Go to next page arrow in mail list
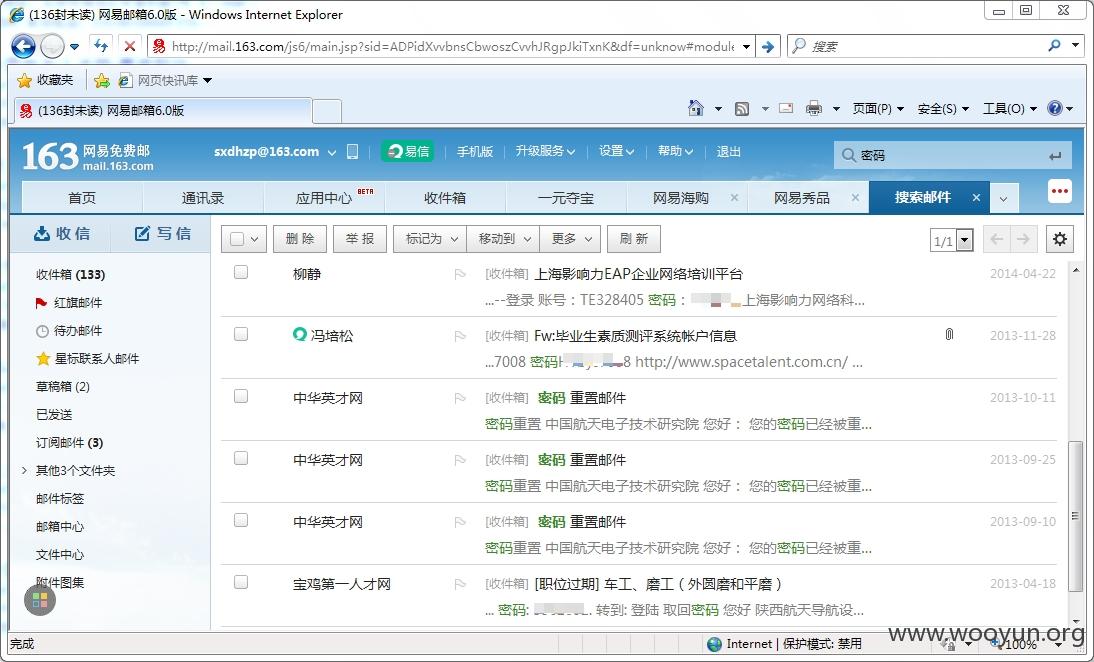This screenshot has width=1094, height=662. click(x=1023, y=239)
